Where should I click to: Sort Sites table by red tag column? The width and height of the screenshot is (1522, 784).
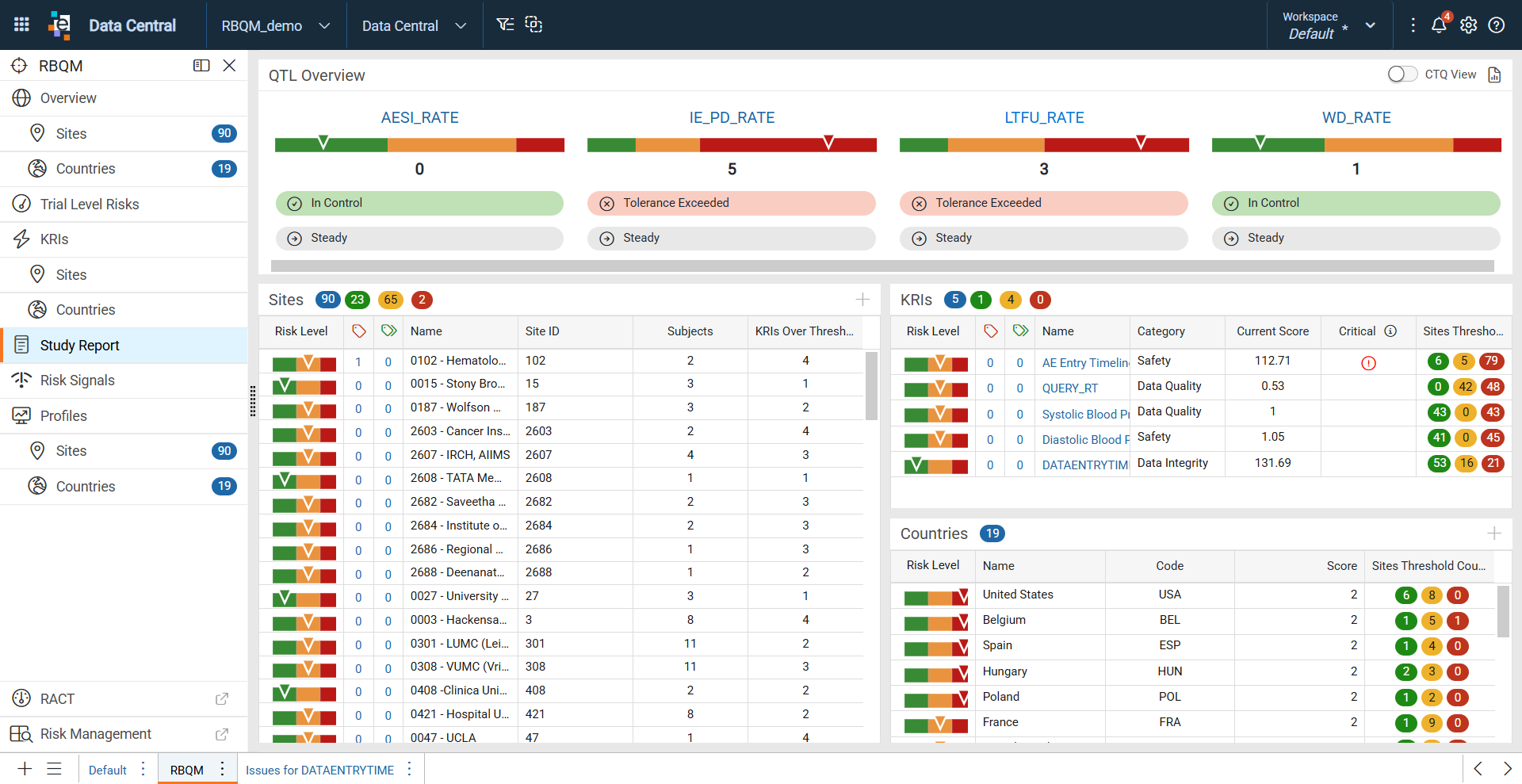pyautogui.click(x=359, y=331)
